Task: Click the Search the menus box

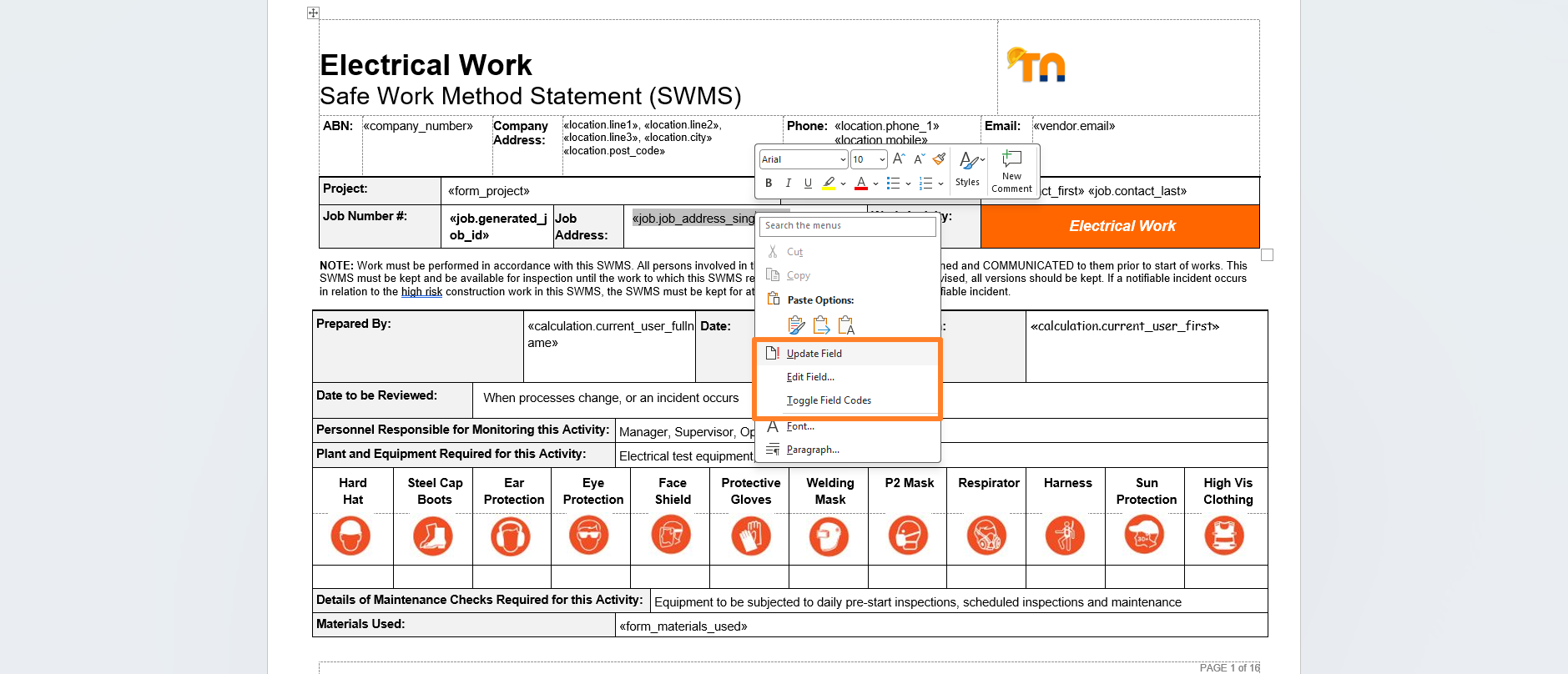Action: [x=847, y=226]
